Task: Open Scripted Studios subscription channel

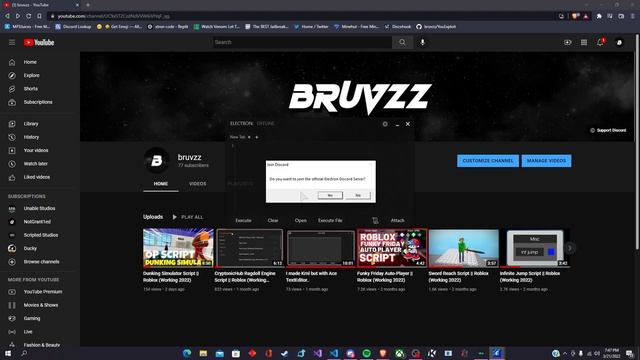Action: (x=40, y=235)
